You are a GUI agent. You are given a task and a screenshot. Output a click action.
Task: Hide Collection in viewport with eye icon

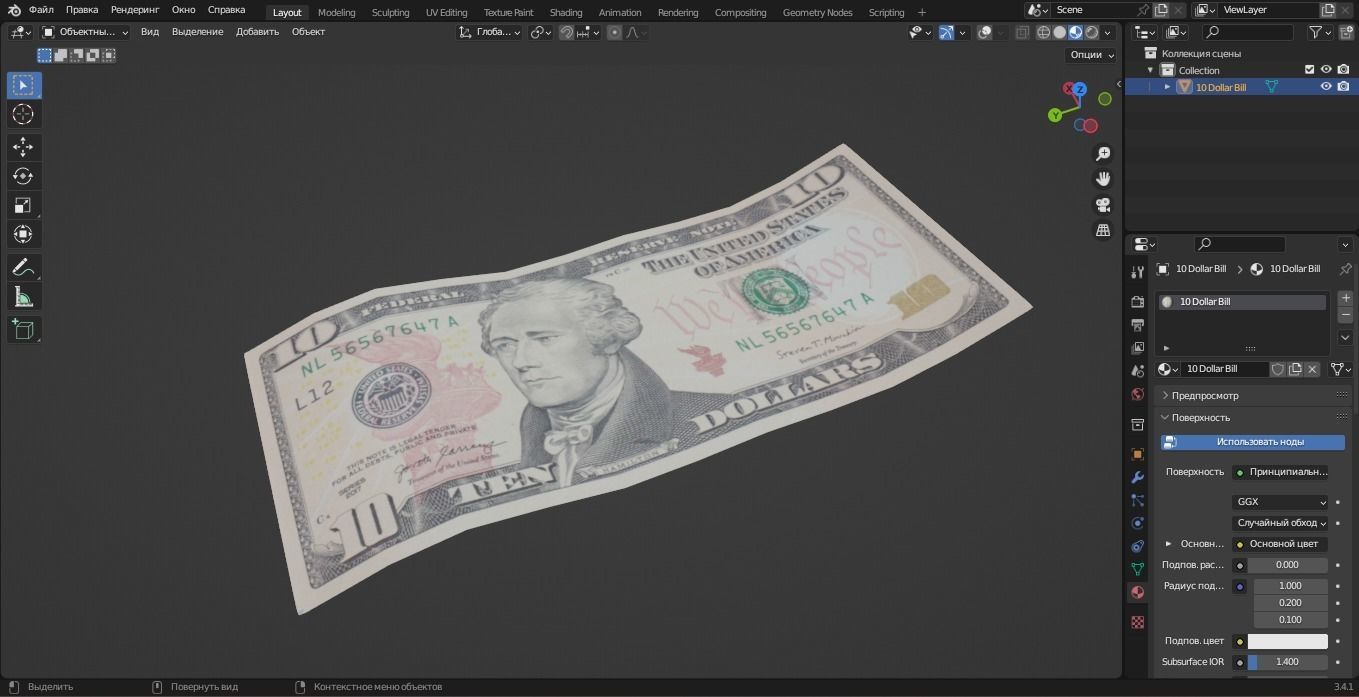click(x=1326, y=70)
